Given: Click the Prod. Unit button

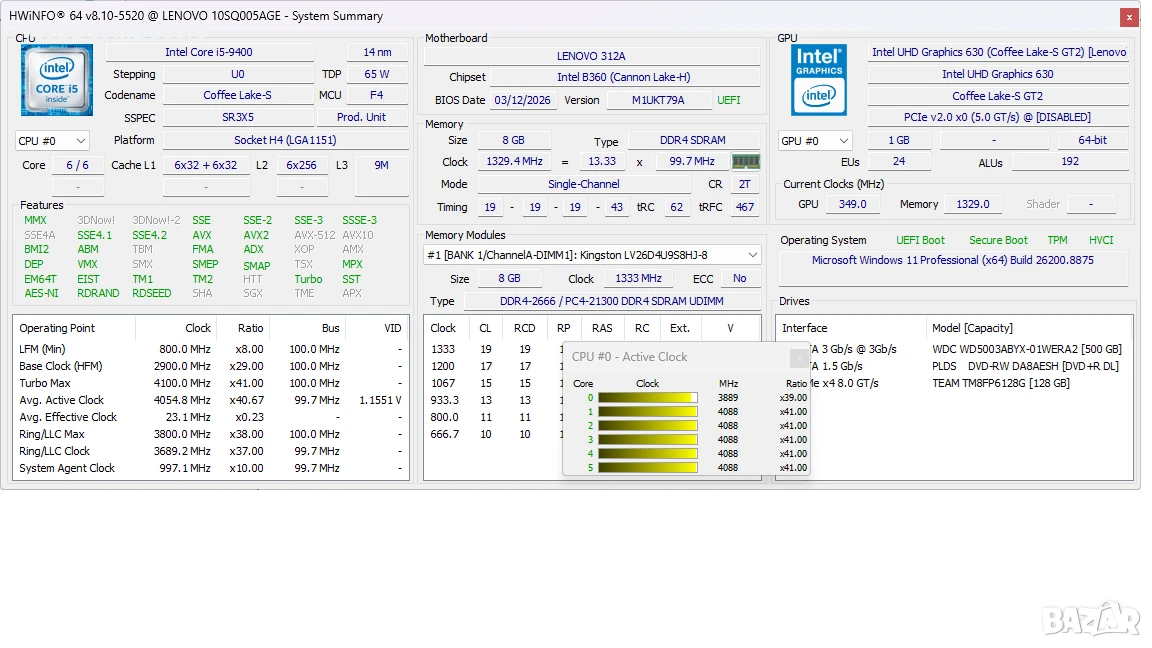Looking at the screenshot, I should 361,118.
